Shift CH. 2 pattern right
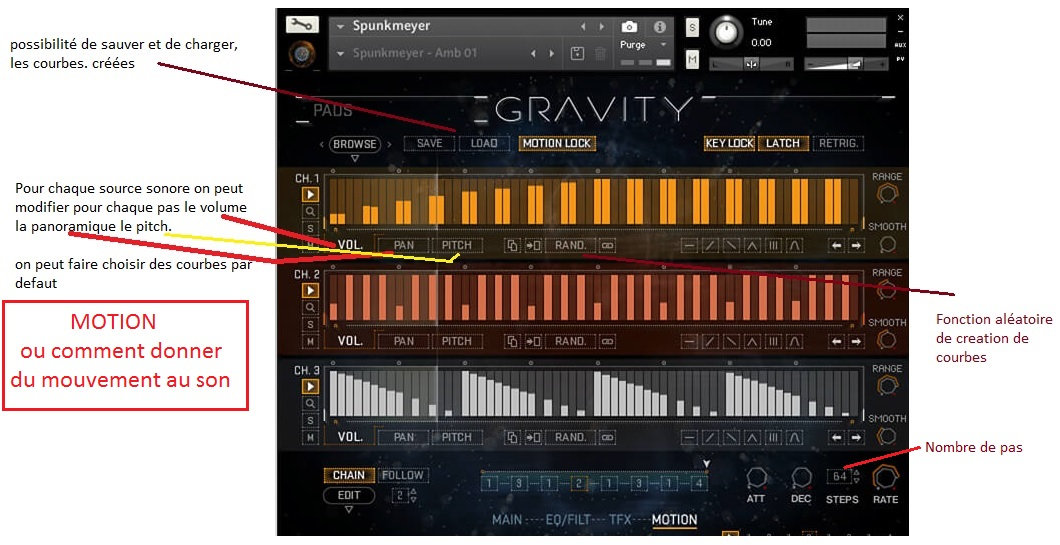Viewport: 1060px width, 545px height. pos(856,342)
